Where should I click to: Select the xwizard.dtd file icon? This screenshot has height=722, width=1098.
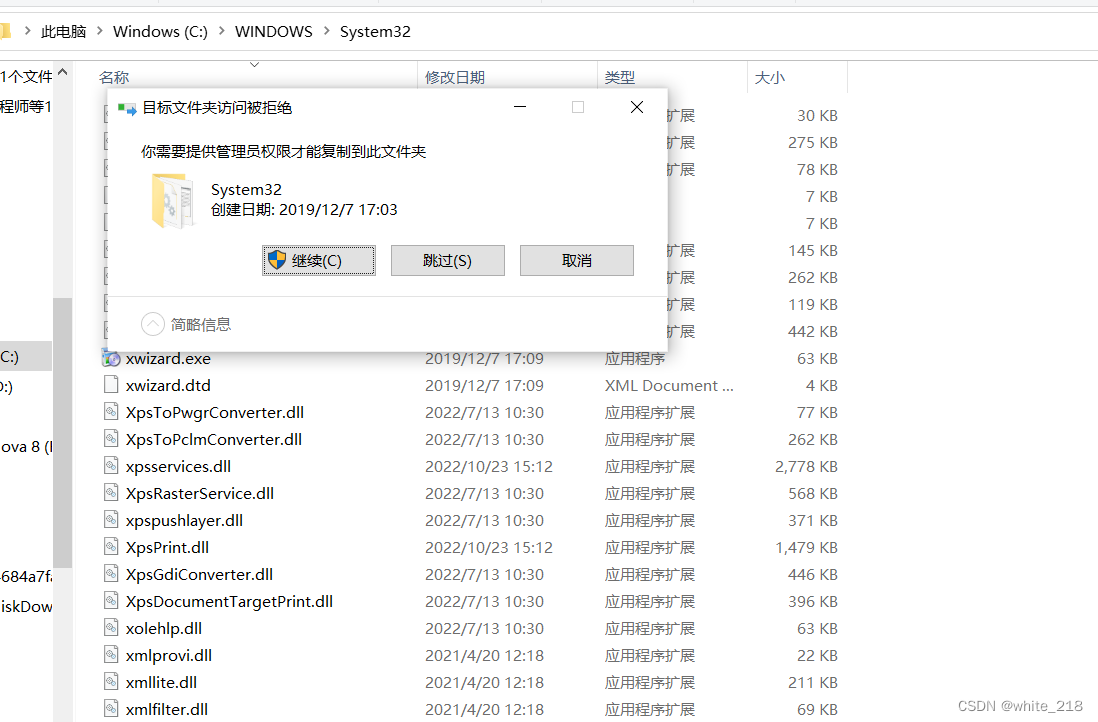point(111,385)
